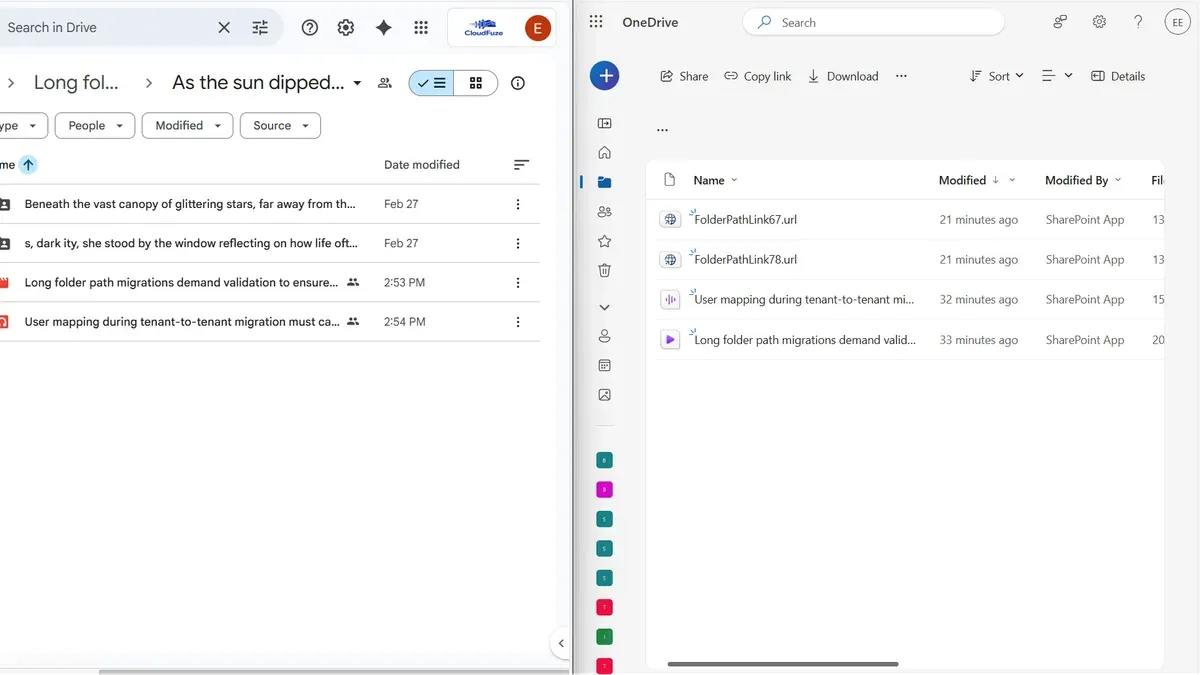Switch Drive to list layout
This screenshot has width=1200, height=675.
coord(431,83)
